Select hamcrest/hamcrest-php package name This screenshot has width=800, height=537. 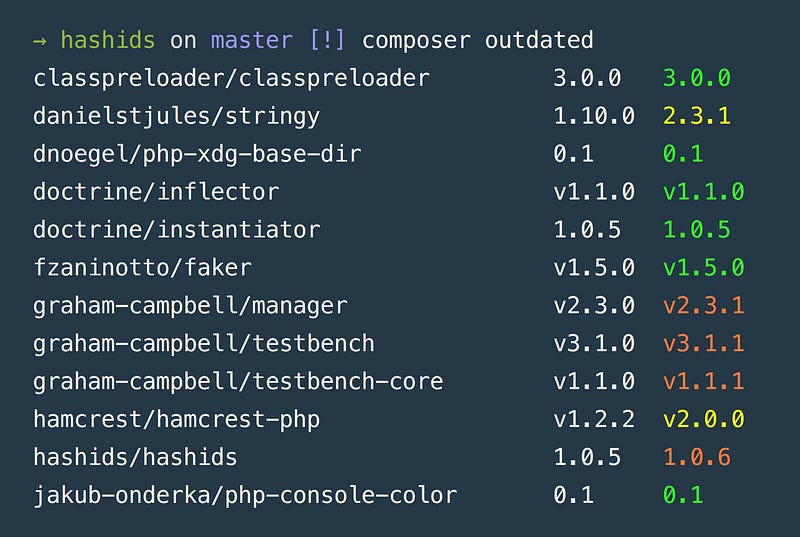click(177, 420)
